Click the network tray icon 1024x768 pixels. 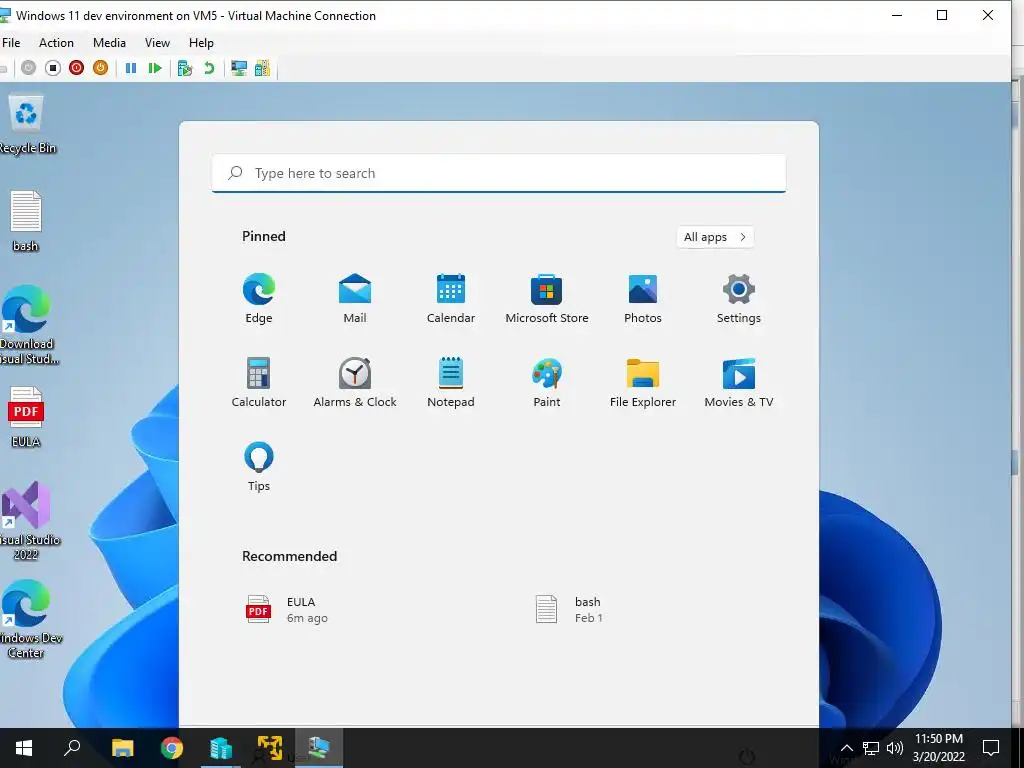coord(871,748)
